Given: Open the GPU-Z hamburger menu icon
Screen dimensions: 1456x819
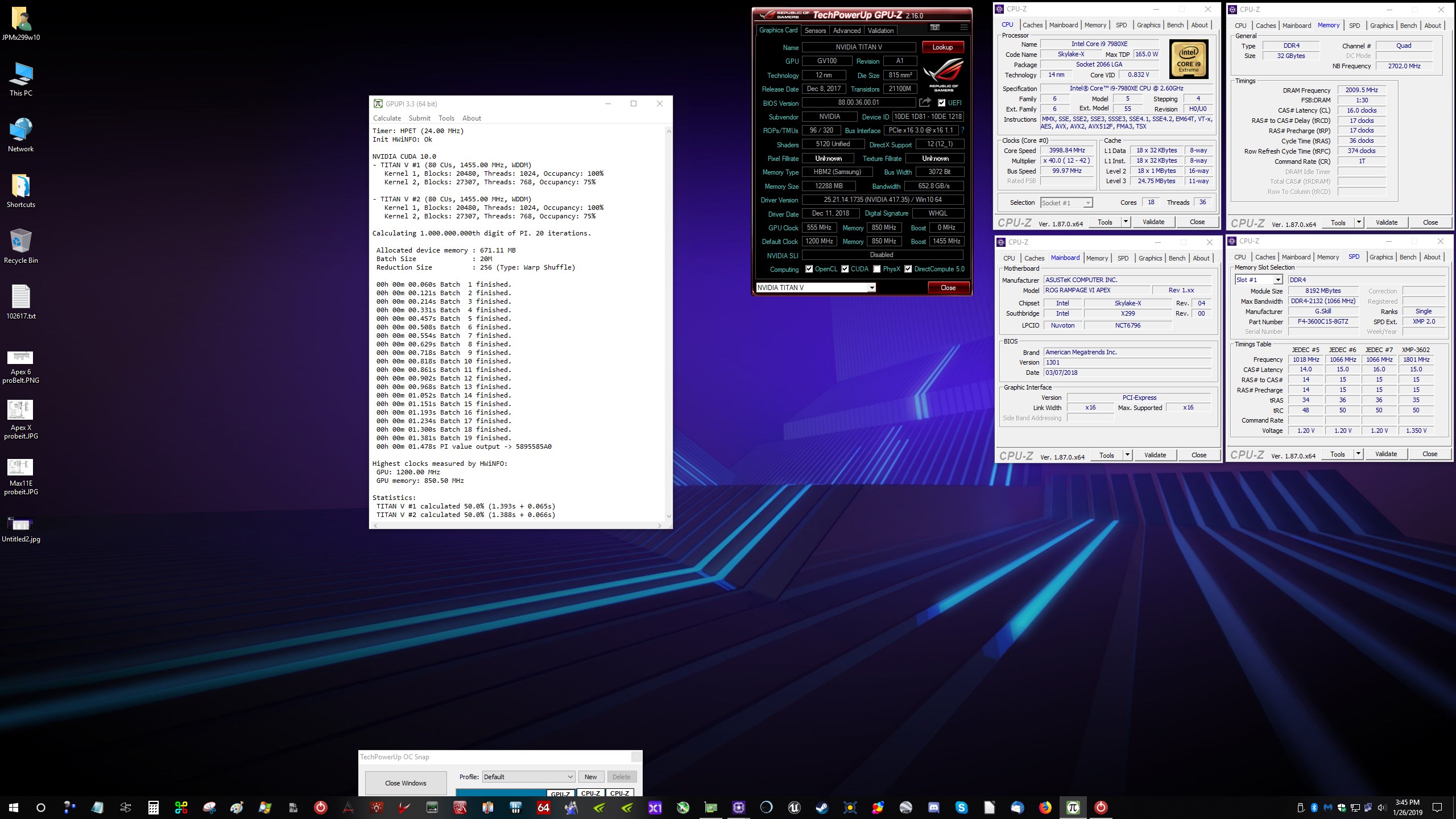Looking at the screenshot, I should (964, 27).
